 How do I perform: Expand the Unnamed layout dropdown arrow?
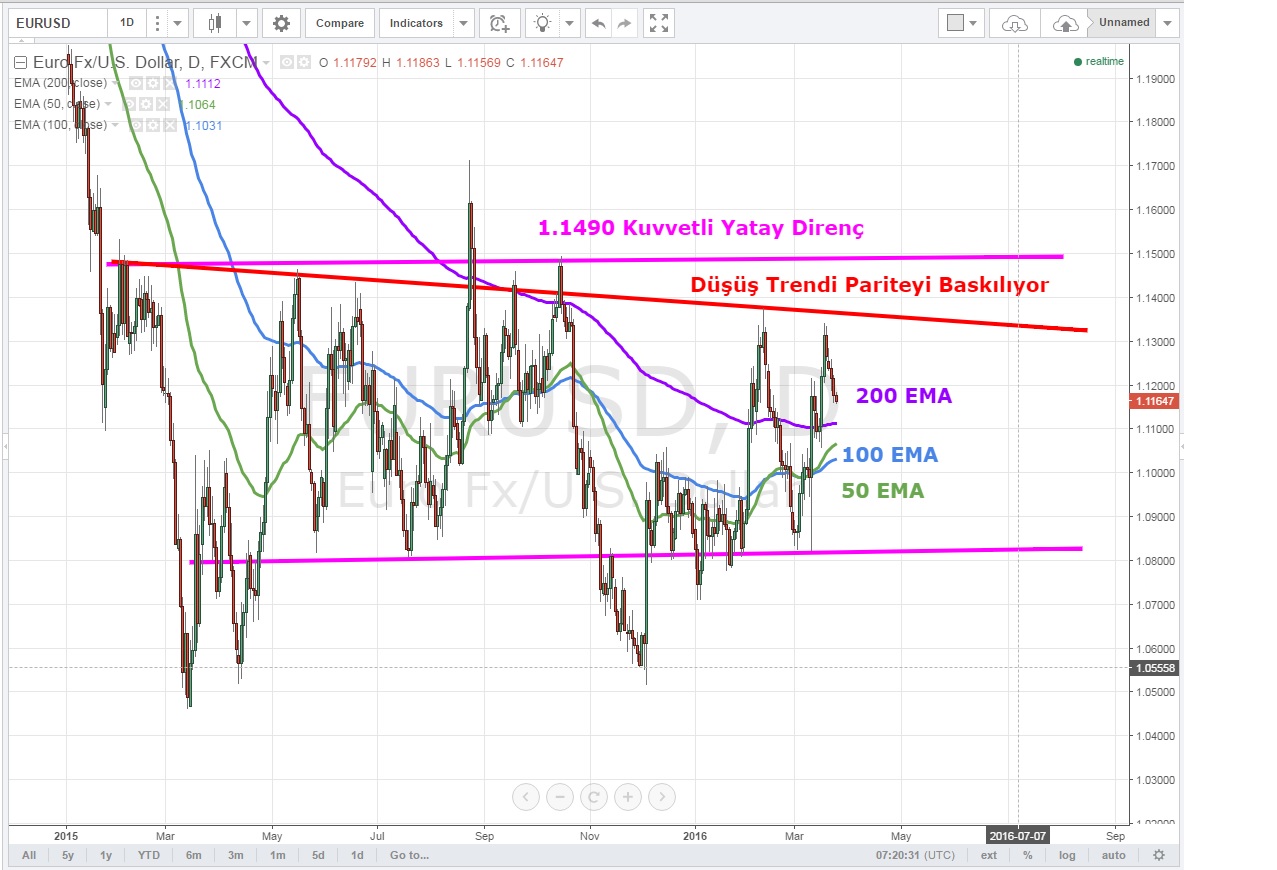tap(1168, 23)
